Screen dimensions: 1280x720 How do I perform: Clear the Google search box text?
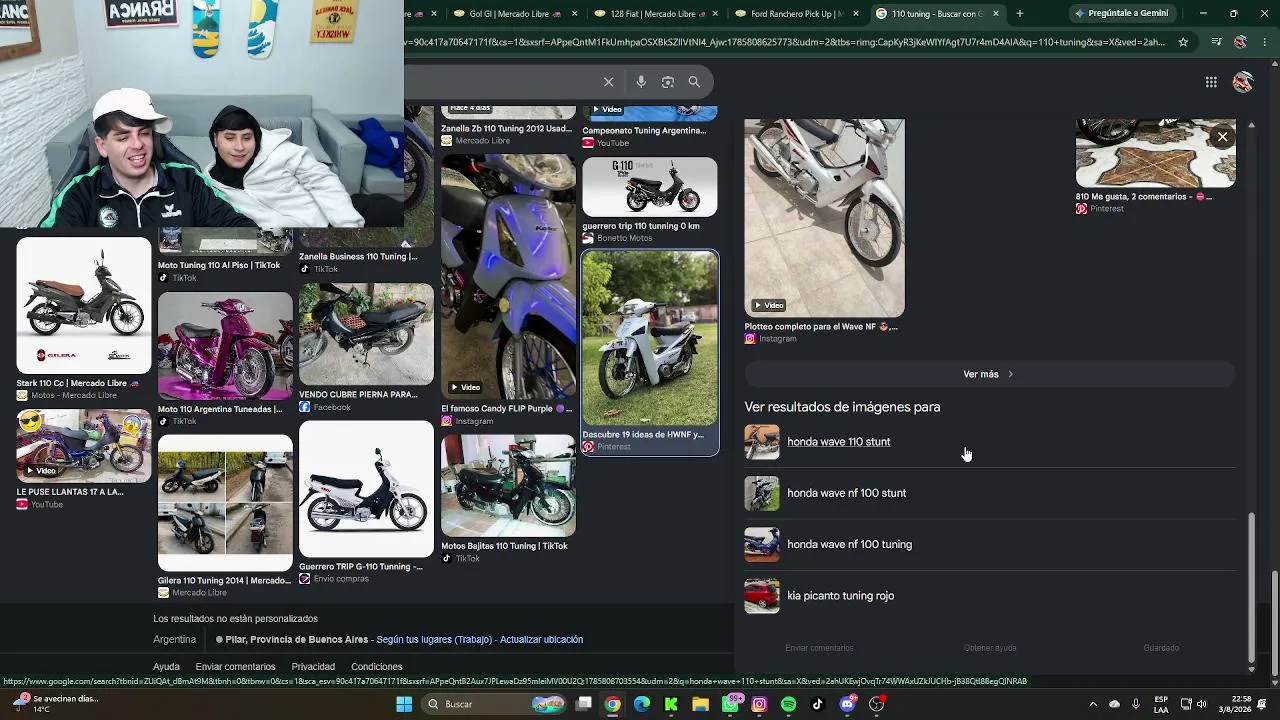(x=608, y=82)
